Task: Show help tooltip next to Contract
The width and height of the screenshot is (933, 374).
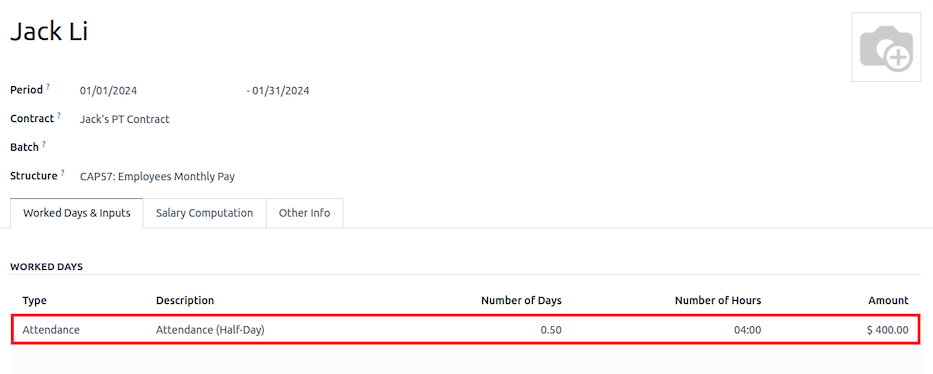Action: point(59,116)
